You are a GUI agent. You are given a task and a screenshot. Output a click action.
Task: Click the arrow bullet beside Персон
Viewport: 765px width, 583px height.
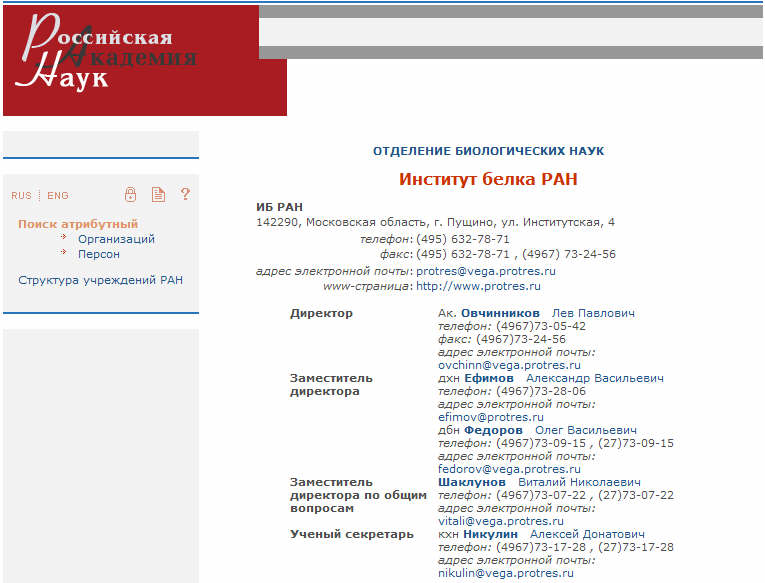coord(63,252)
